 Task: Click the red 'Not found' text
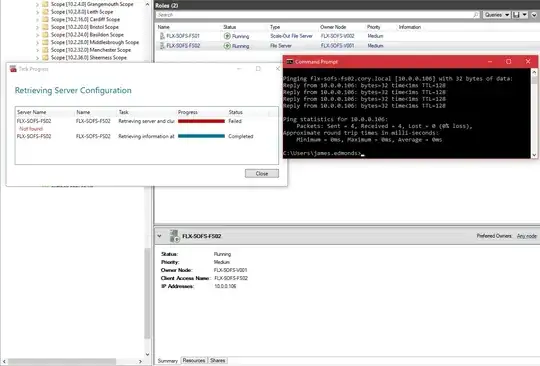point(31,129)
